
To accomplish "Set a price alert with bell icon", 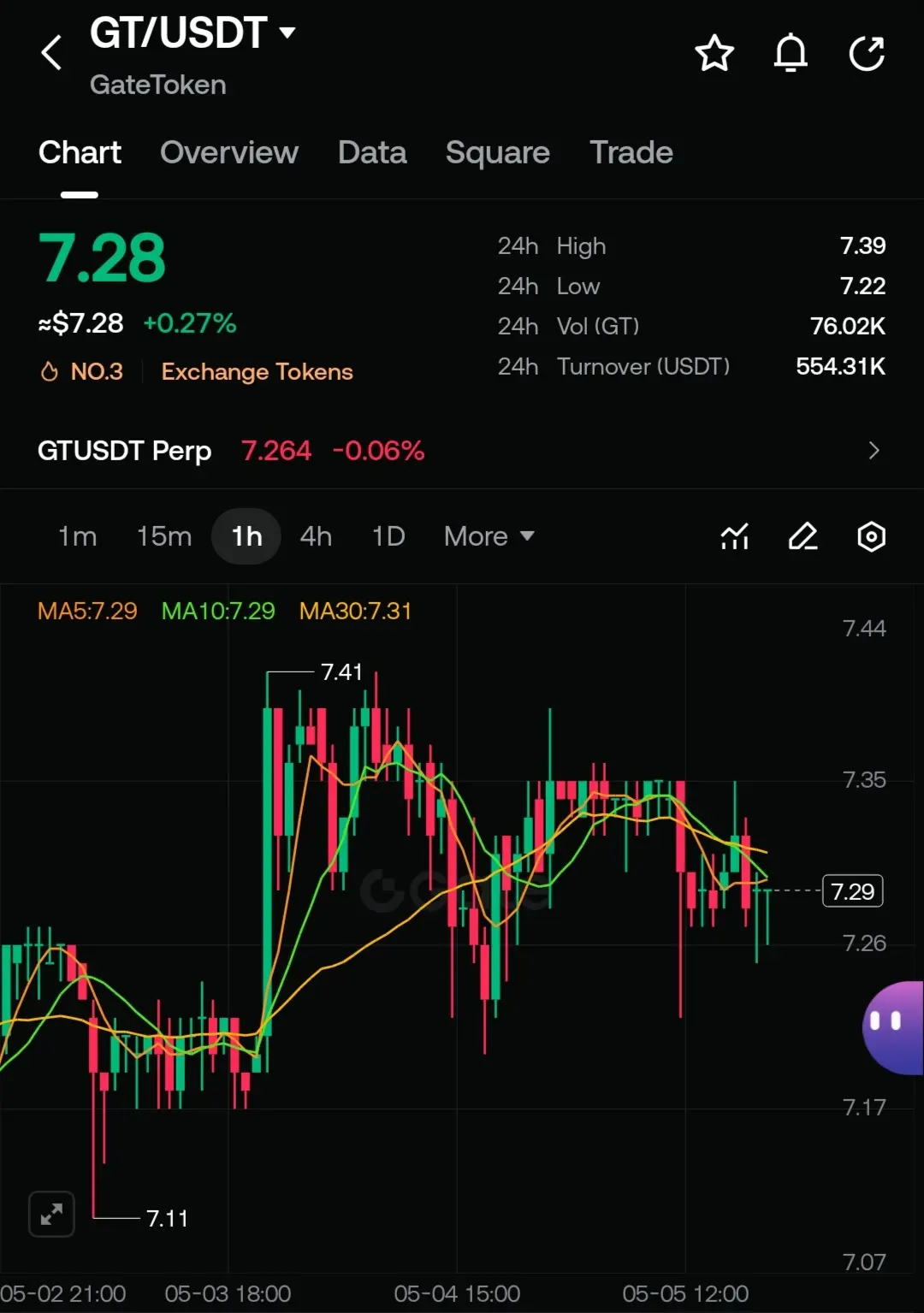I will coord(791,54).
